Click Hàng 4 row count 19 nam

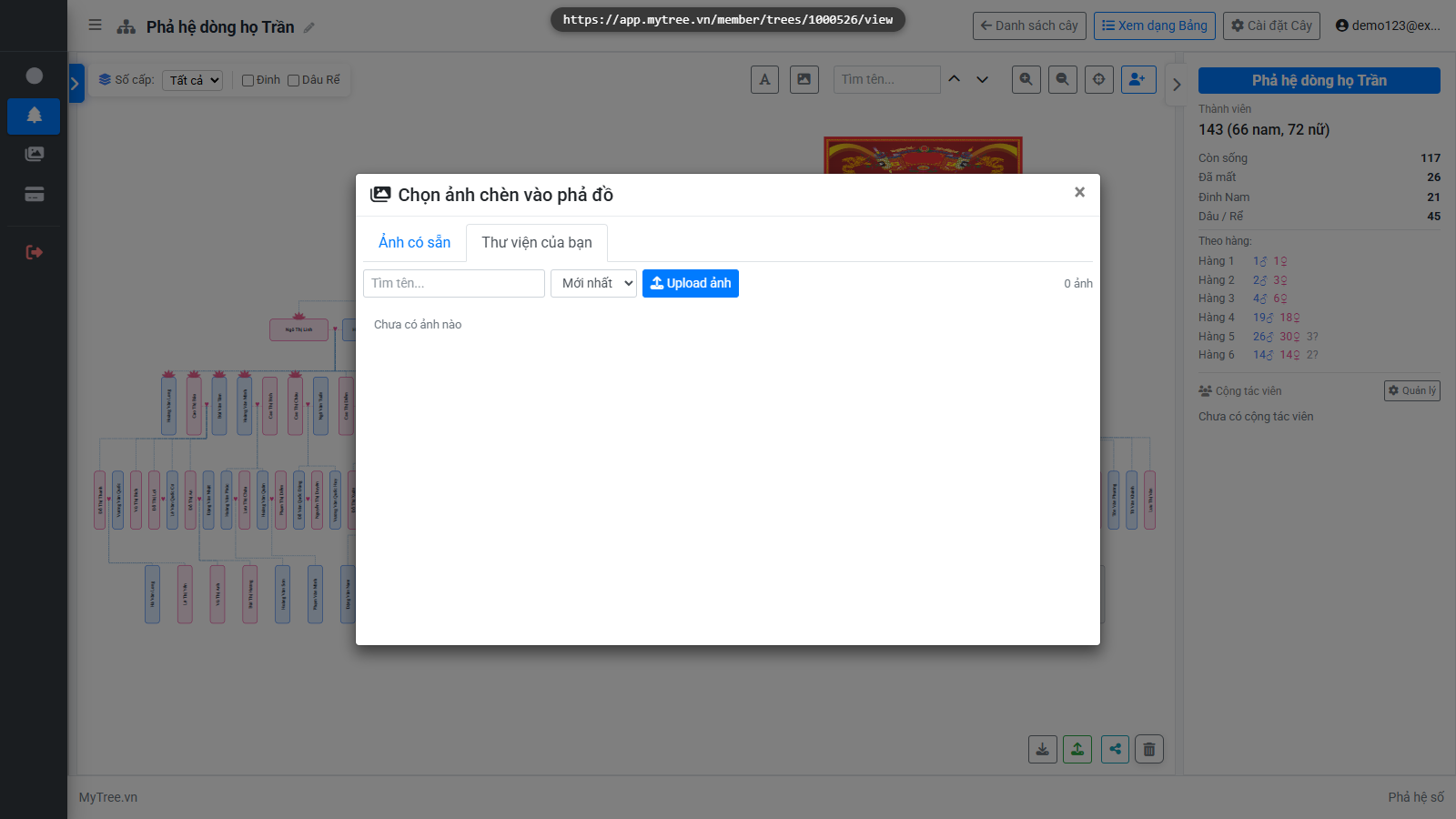(1263, 318)
